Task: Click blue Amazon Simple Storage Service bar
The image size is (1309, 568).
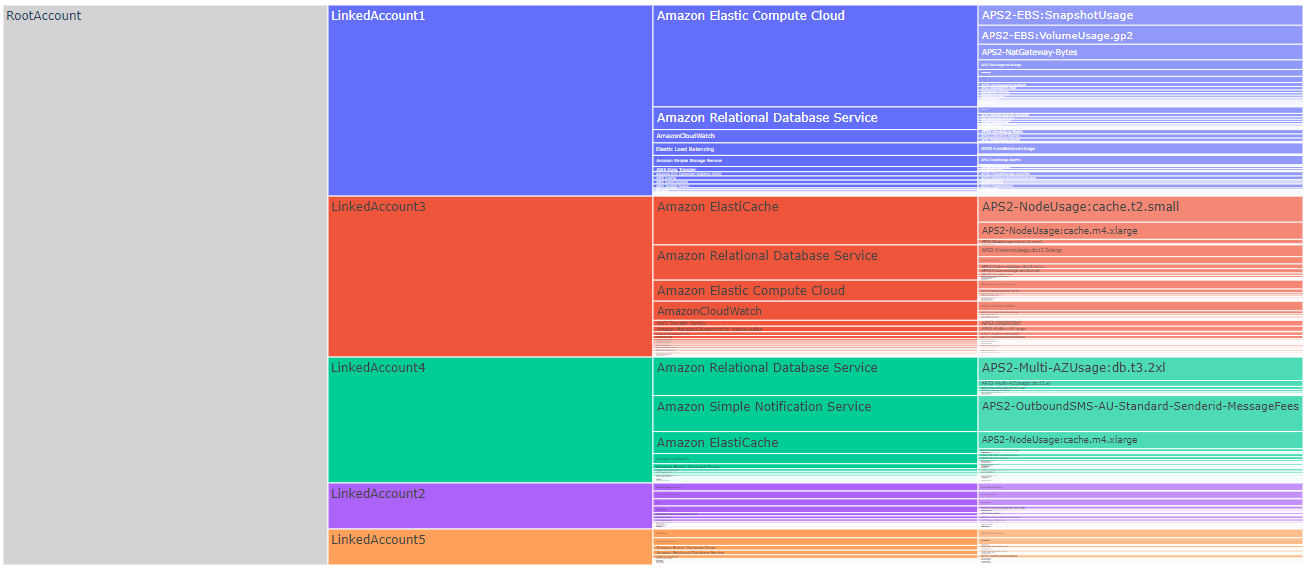Action: [x=815, y=160]
